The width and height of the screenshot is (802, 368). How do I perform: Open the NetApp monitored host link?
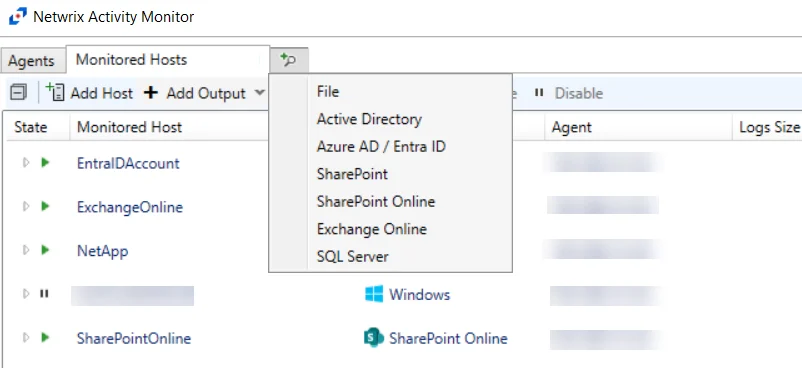pos(102,251)
